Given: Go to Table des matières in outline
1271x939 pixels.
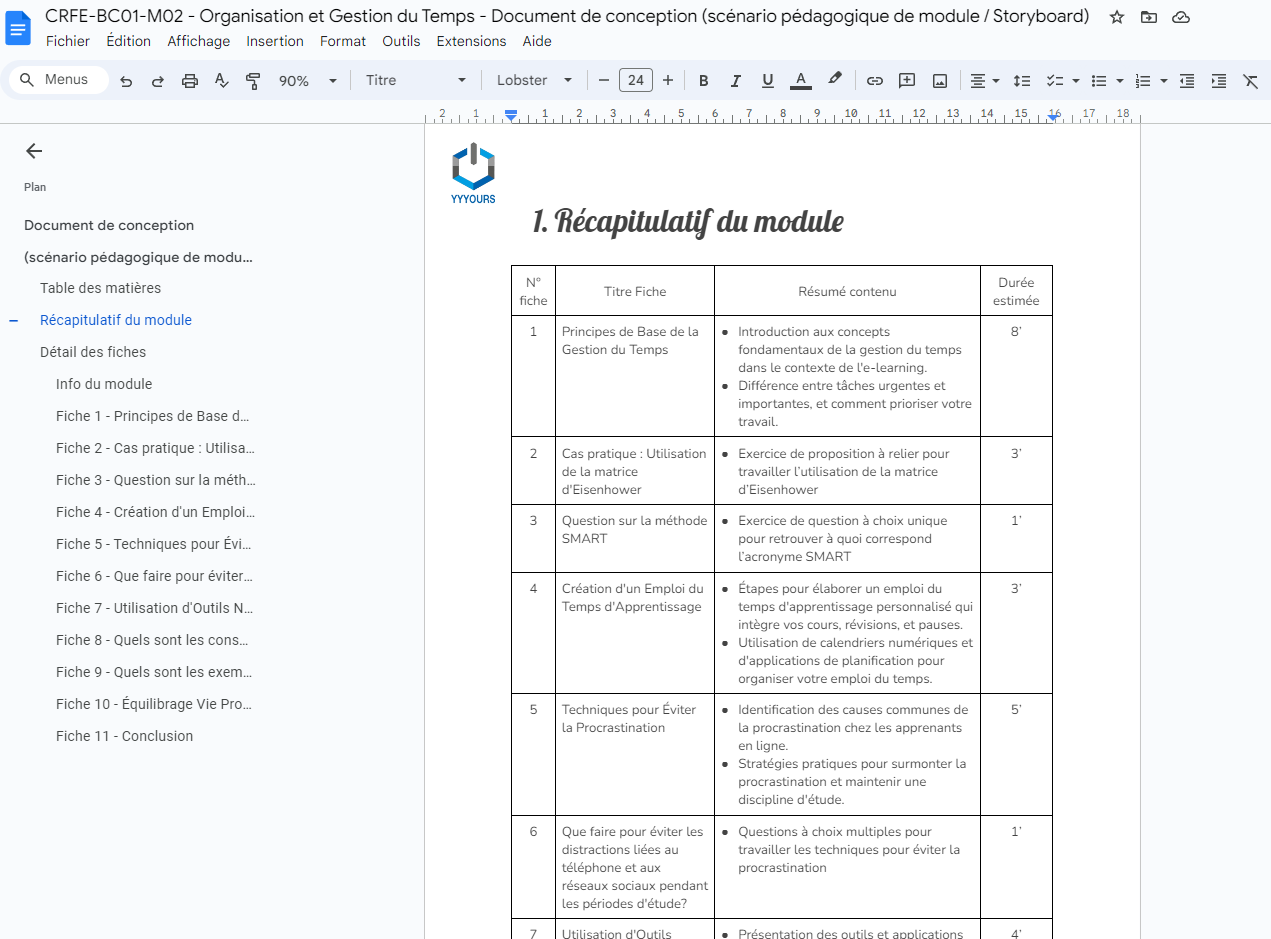Looking at the screenshot, I should (100, 288).
